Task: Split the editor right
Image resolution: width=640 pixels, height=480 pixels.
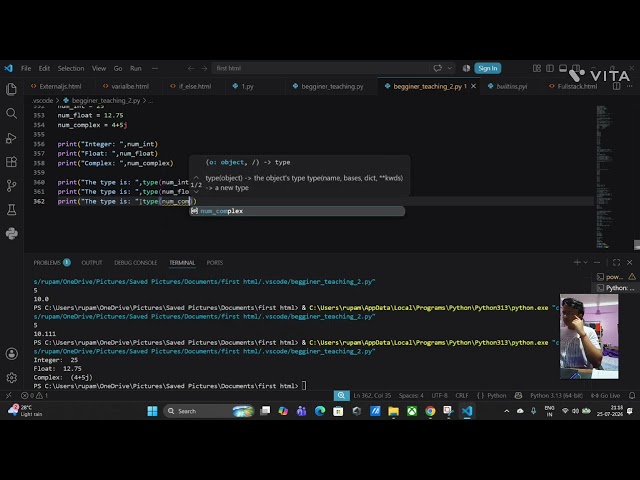Action: pos(616,86)
